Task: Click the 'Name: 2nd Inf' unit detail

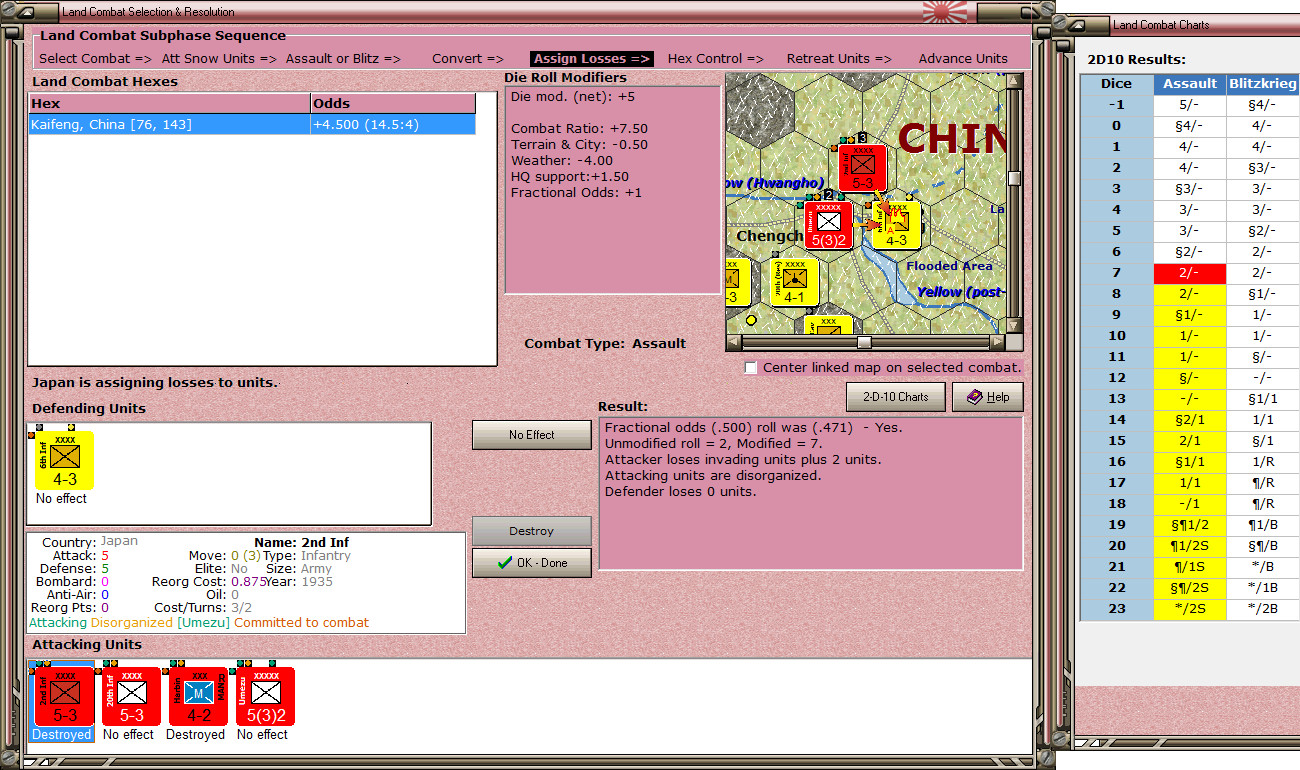Action: point(301,543)
